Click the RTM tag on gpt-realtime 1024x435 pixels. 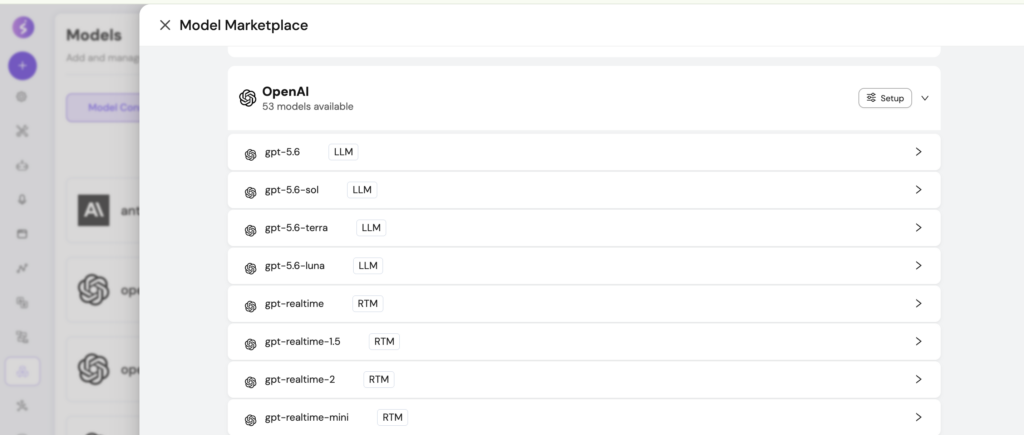tap(368, 304)
